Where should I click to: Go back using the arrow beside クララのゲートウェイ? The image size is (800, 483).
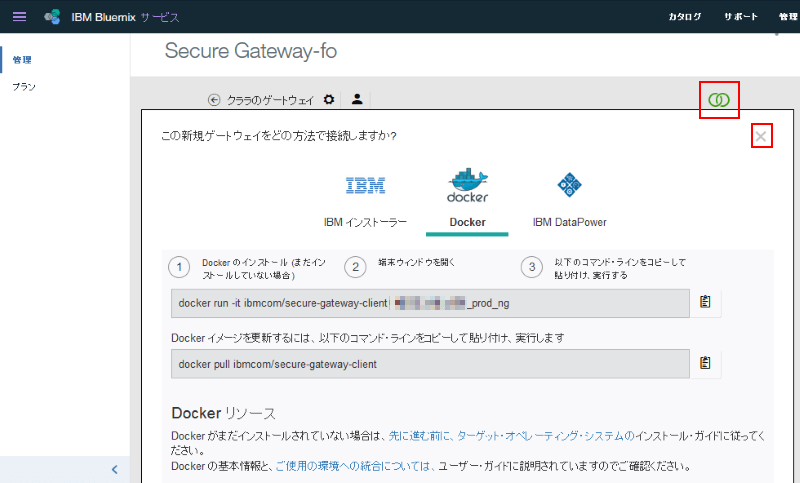214,100
